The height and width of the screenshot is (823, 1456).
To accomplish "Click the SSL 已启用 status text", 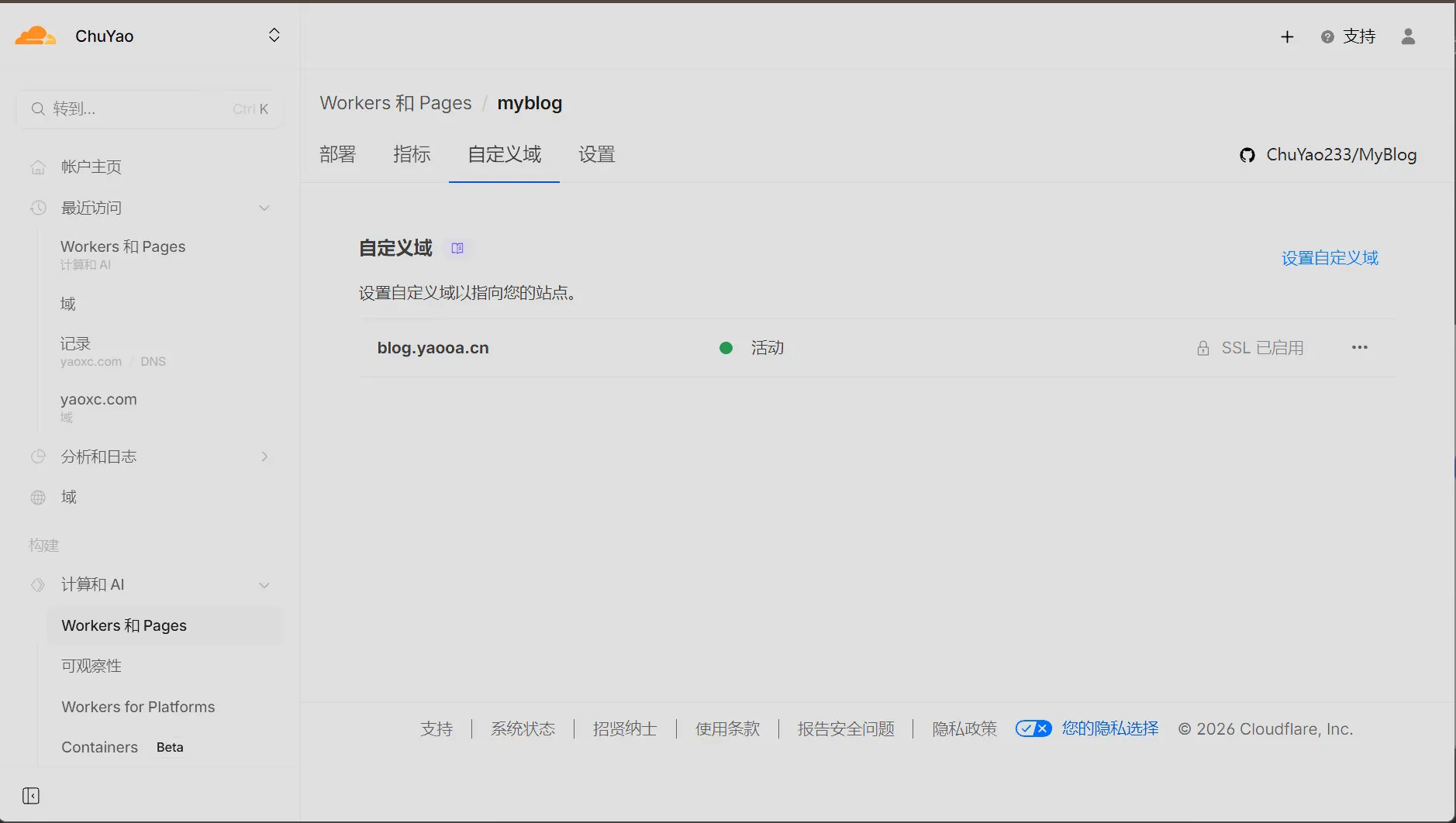I will (x=1262, y=348).
